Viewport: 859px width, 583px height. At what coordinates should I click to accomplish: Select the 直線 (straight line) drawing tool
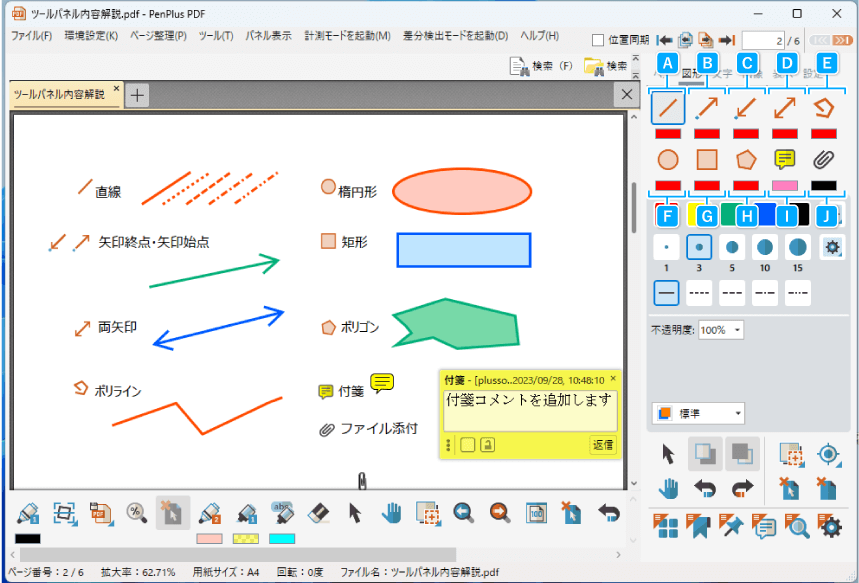[x=667, y=108]
